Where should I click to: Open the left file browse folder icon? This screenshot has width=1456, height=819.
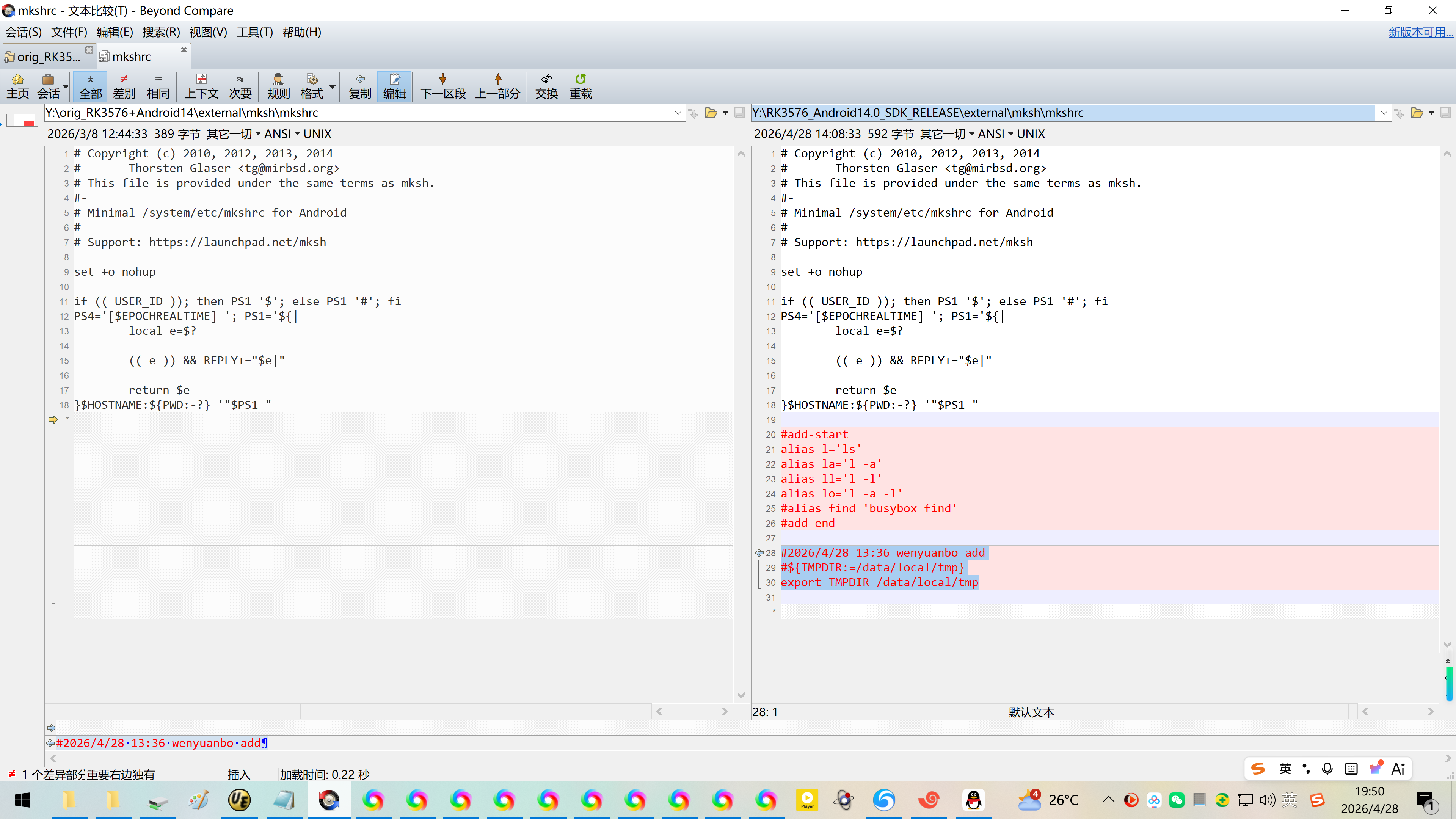(711, 113)
